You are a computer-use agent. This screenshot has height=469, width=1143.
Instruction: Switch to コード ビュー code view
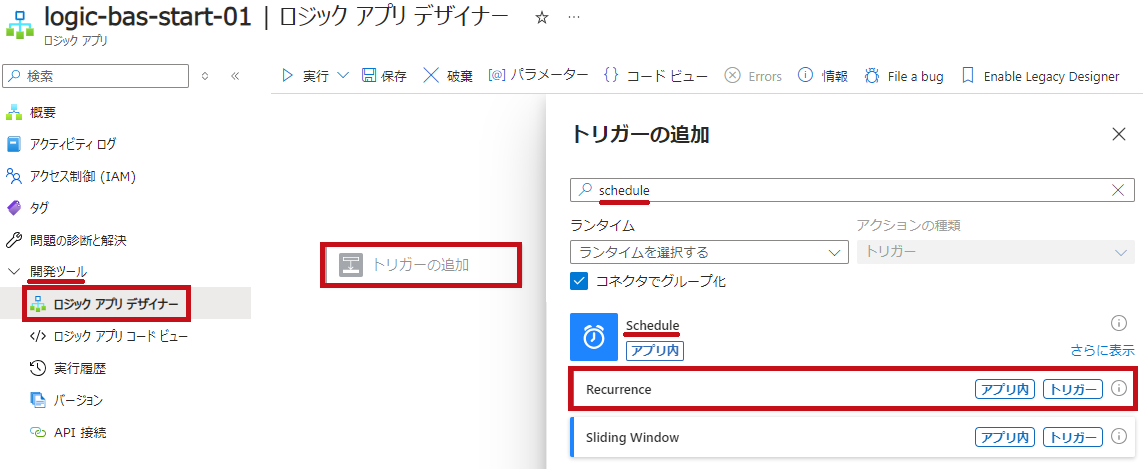[656, 76]
